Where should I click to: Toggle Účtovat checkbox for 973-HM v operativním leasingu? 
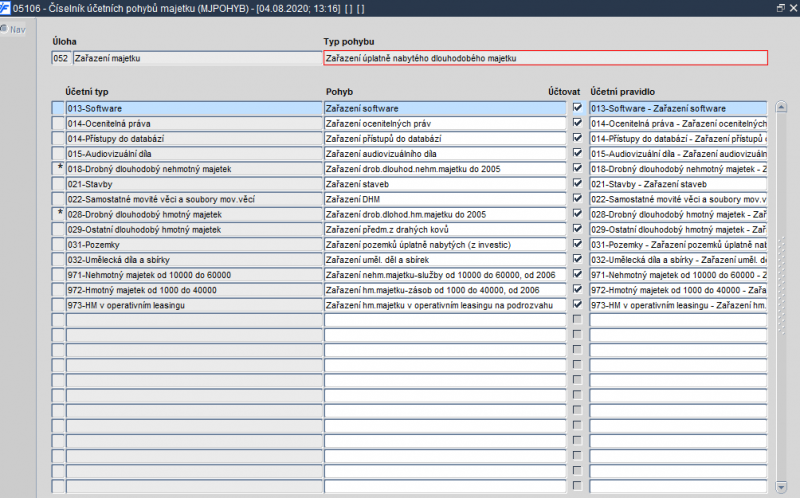[x=577, y=304]
